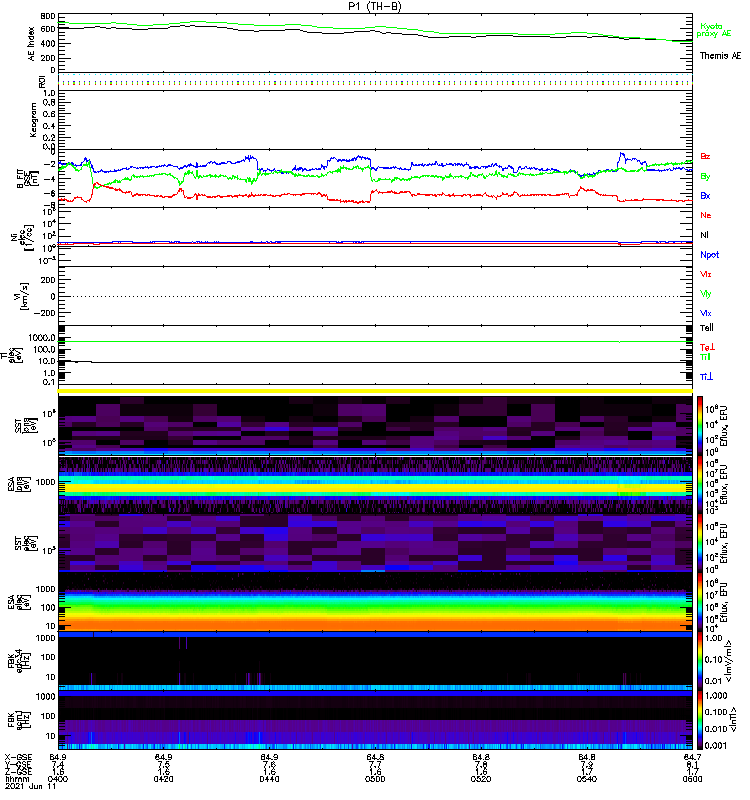Click the red Viz legend label
Image resolution: width=750 pixels, height=800 pixels.
coord(705,274)
